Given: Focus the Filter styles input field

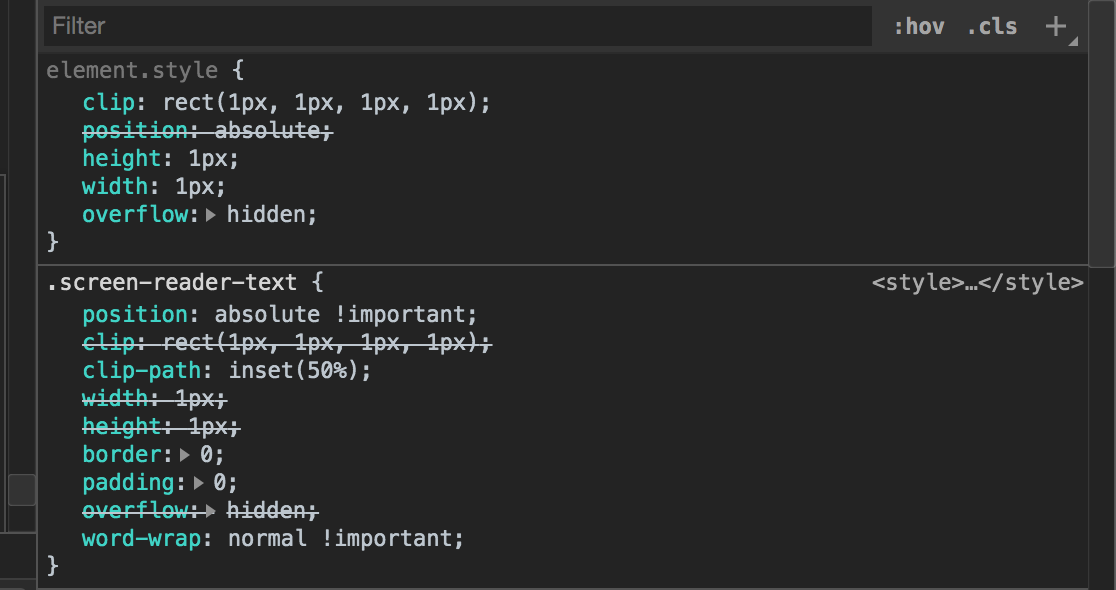Looking at the screenshot, I should tap(457, 26).
